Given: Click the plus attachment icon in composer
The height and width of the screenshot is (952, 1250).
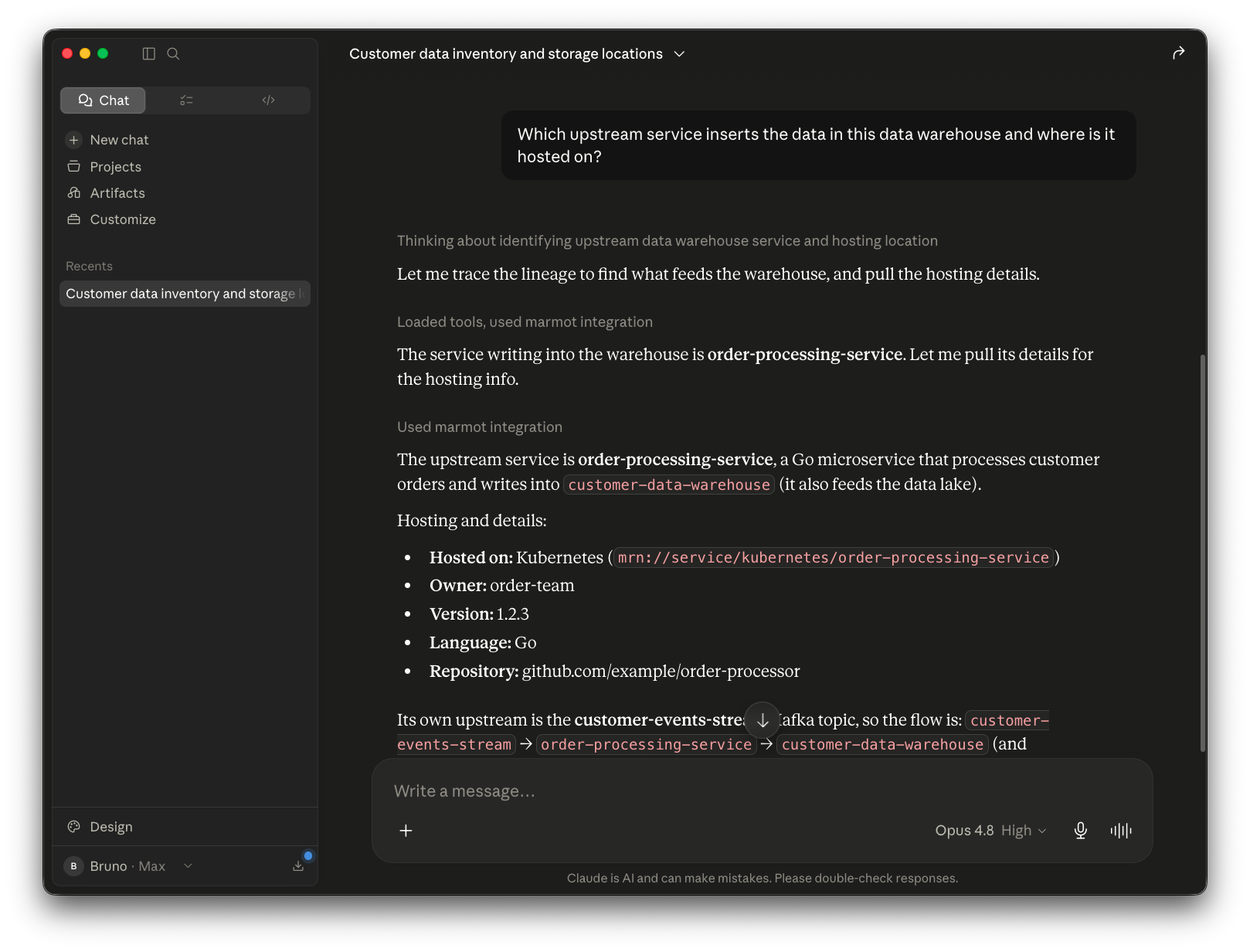Looking at the screenshot, I should click(x=406, y=831).
